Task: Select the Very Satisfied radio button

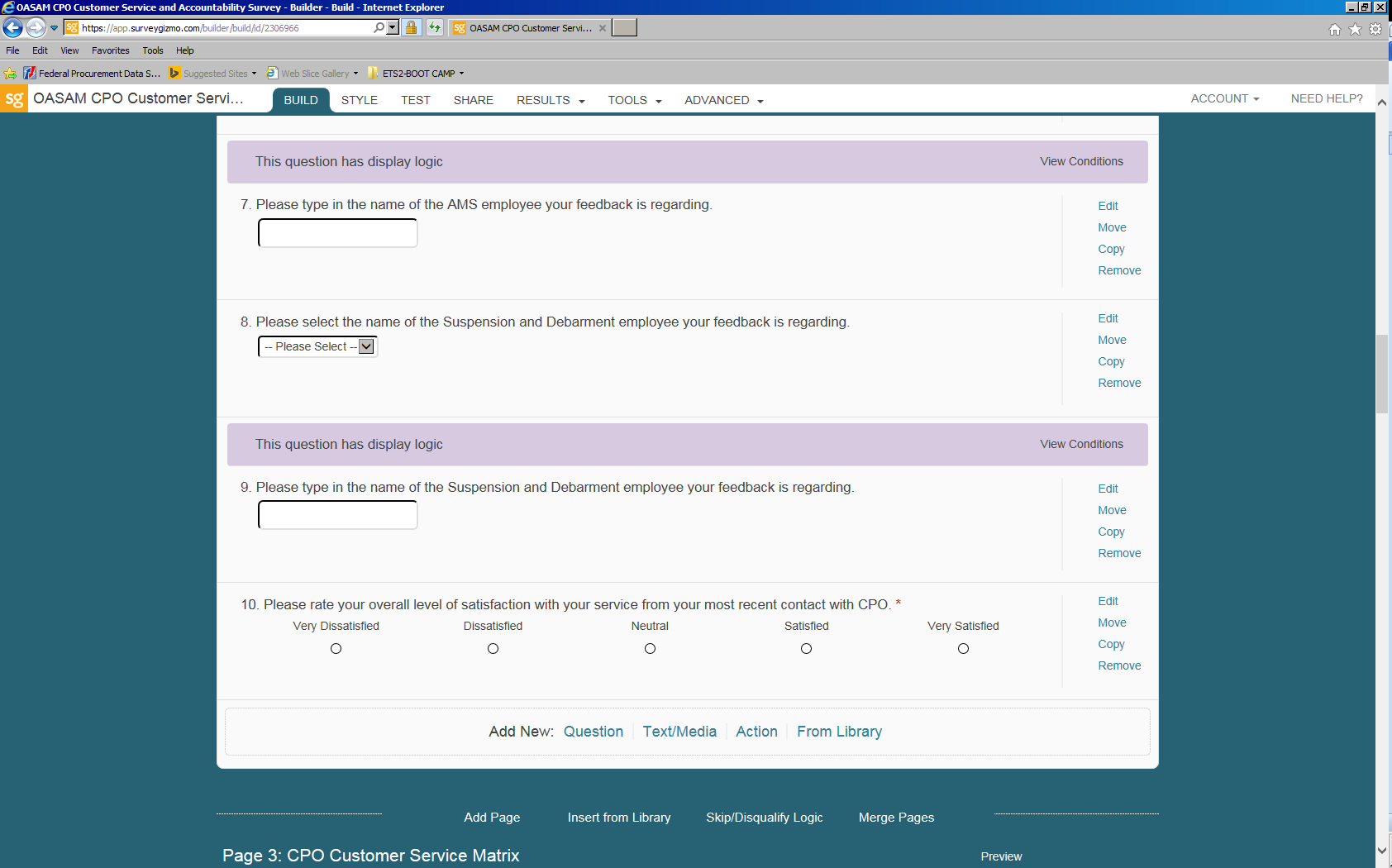Action: [x=963, y=649]
